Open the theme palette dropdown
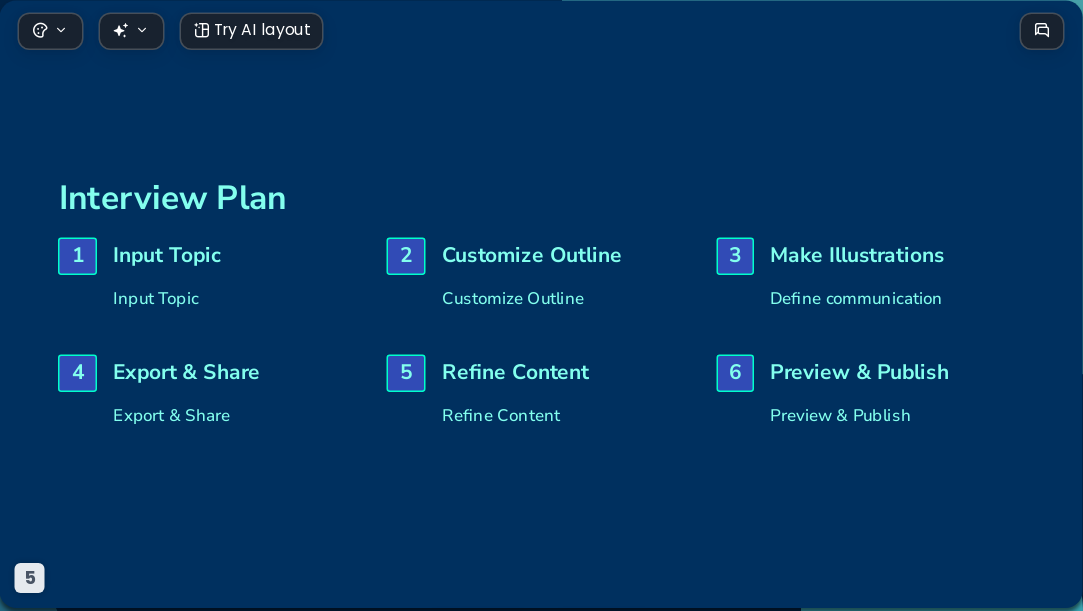Viewport: 1083px width, 611px height. tap(50, 31)
